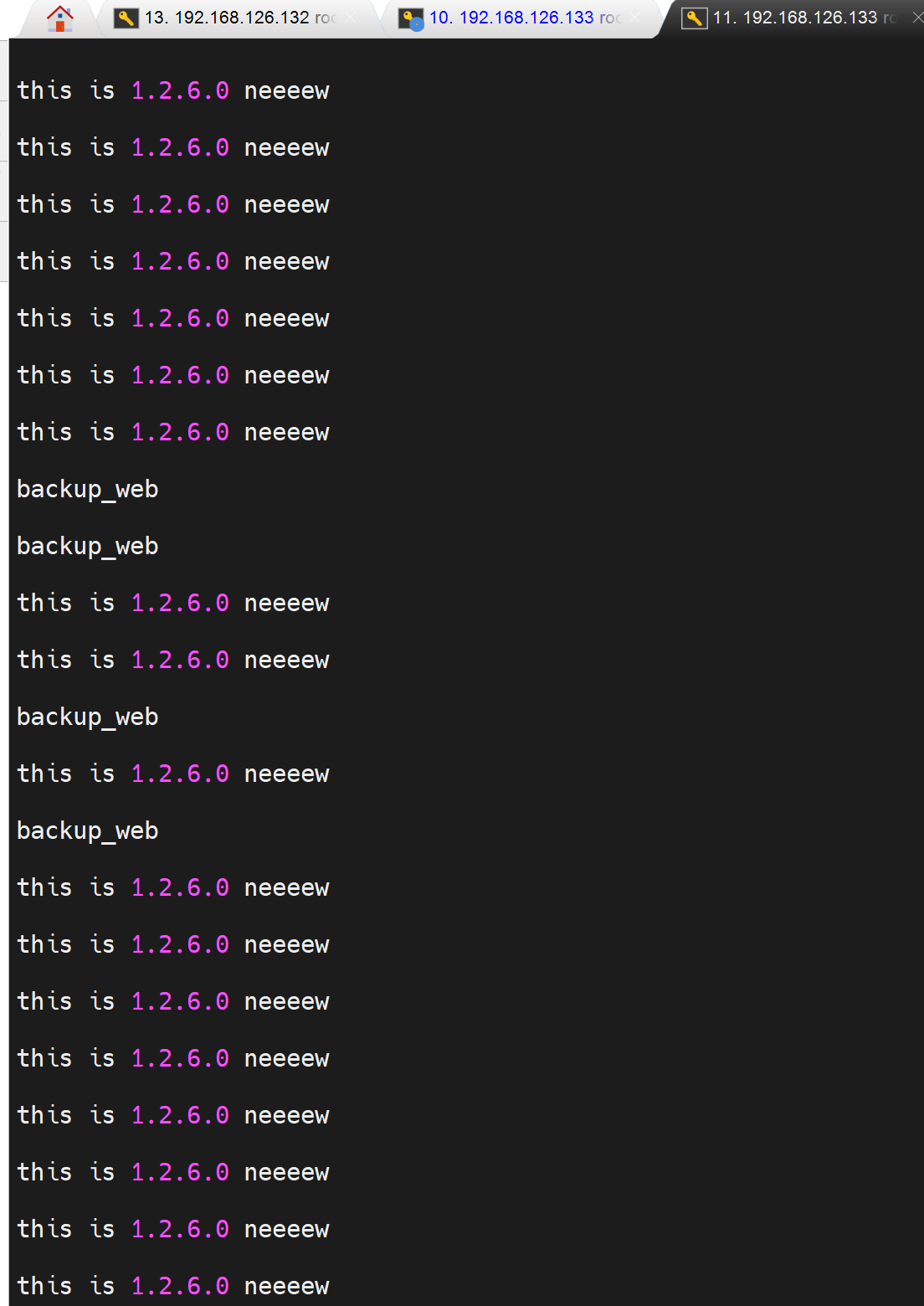
Task: Click pink 1.2.6.0 in top line
Action: (180, 90)
